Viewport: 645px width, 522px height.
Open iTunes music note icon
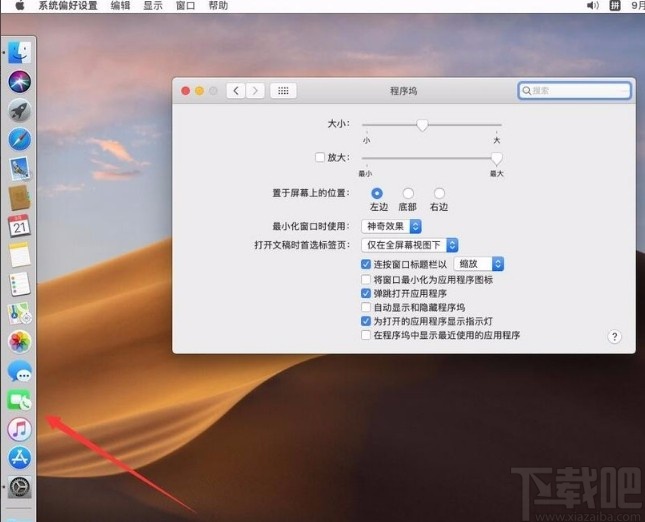coord(19,429)
